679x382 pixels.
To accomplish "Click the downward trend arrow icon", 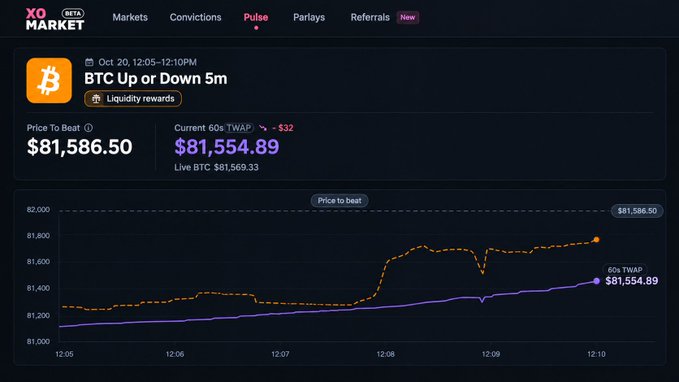I will [x=263, y=128].
